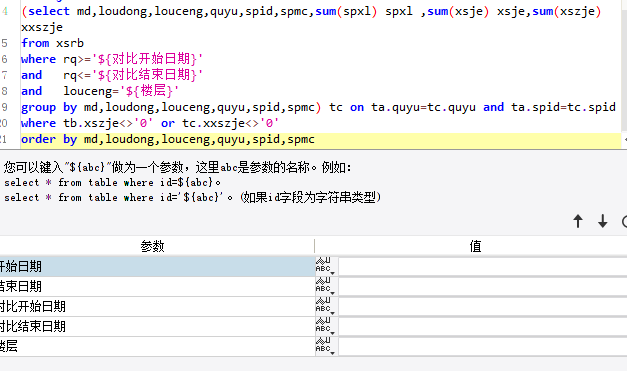Screen dimensions: 627x371
Task: Click value field of 开始日期 row
Action: coord(483,267)
